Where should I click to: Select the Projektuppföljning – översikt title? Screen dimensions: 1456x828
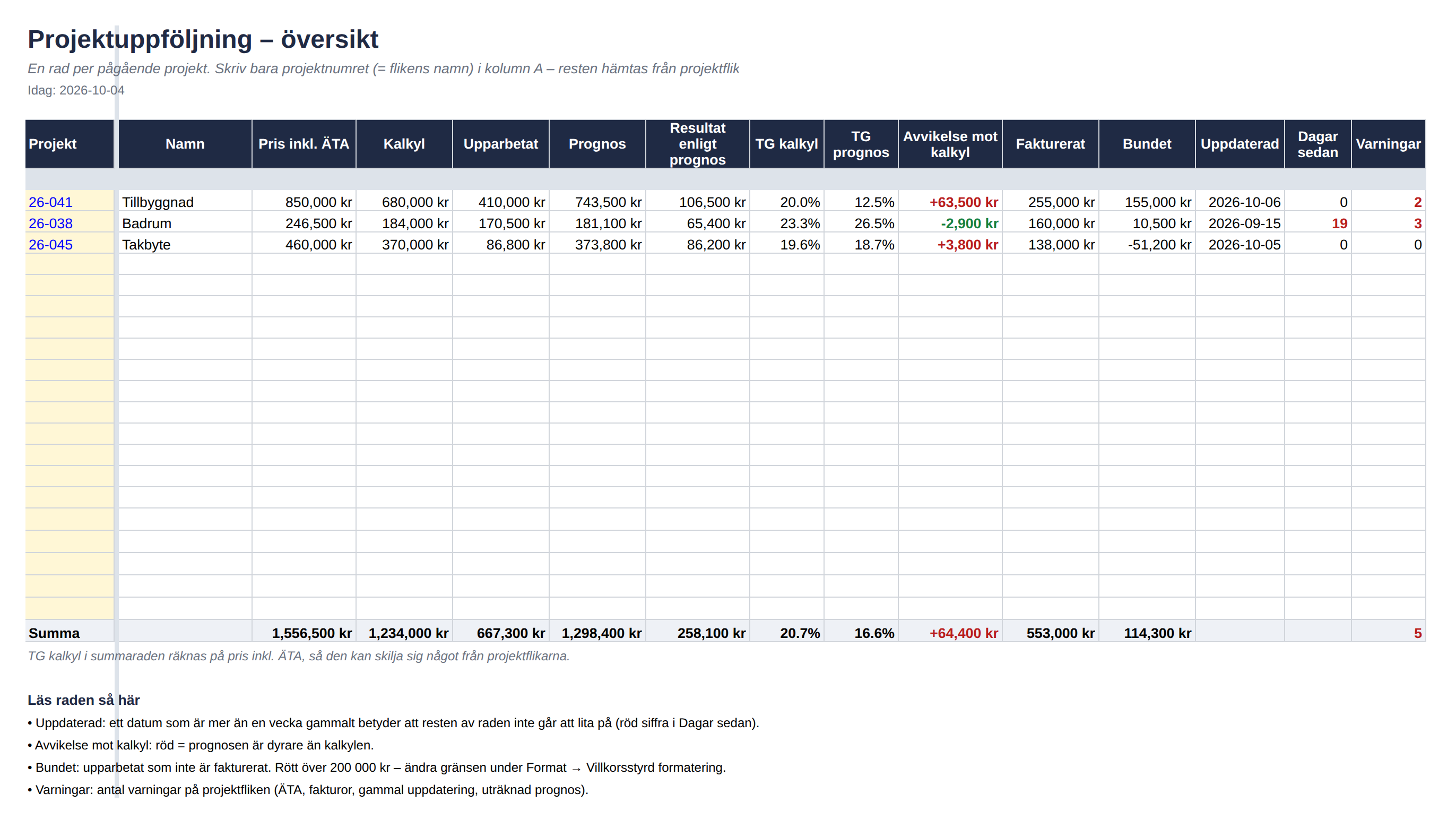[x=203, y=39]
